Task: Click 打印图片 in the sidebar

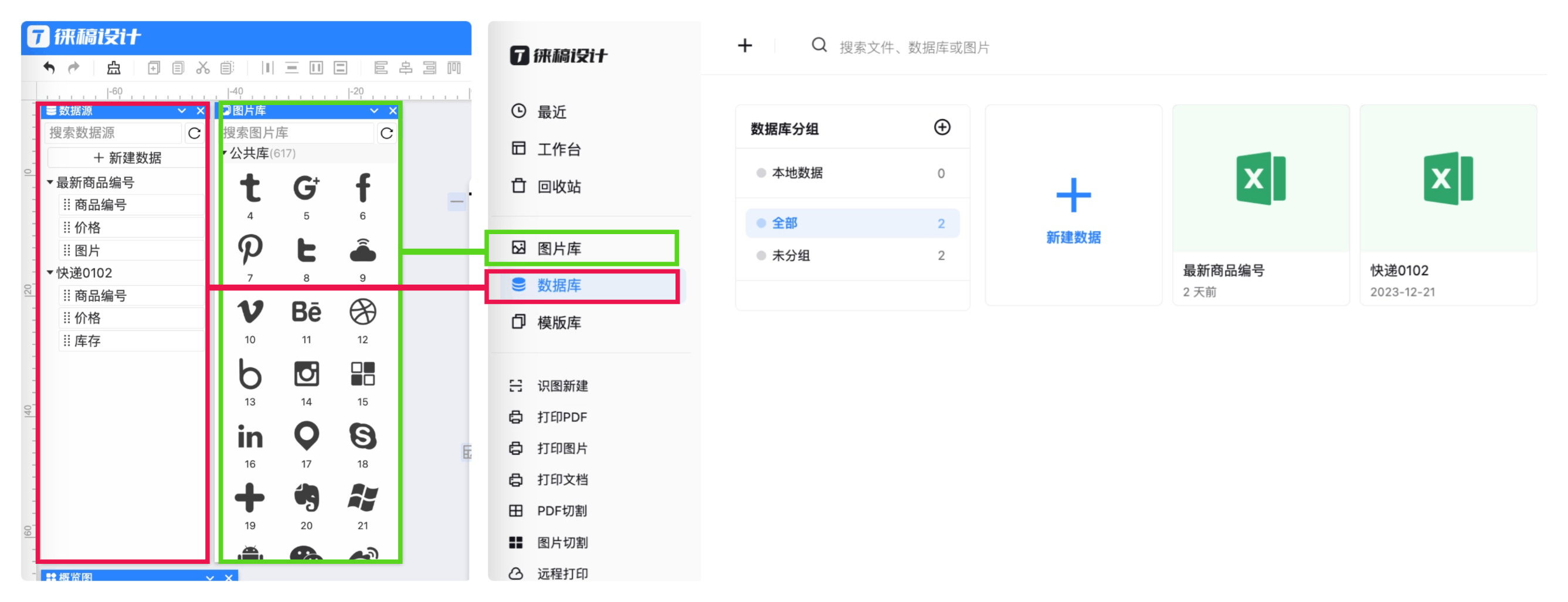Action: [x=562, y=448]
